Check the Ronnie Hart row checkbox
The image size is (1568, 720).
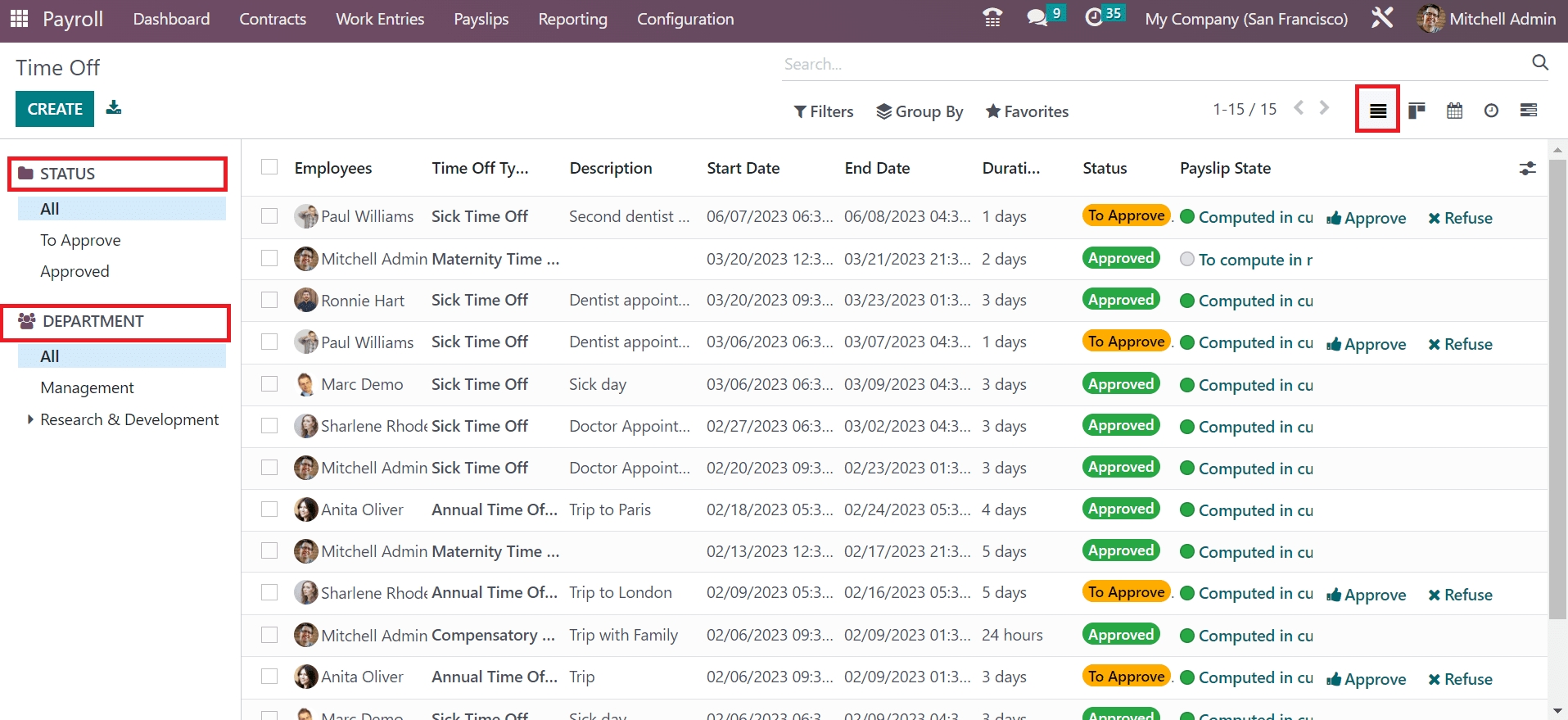(269, 300)
